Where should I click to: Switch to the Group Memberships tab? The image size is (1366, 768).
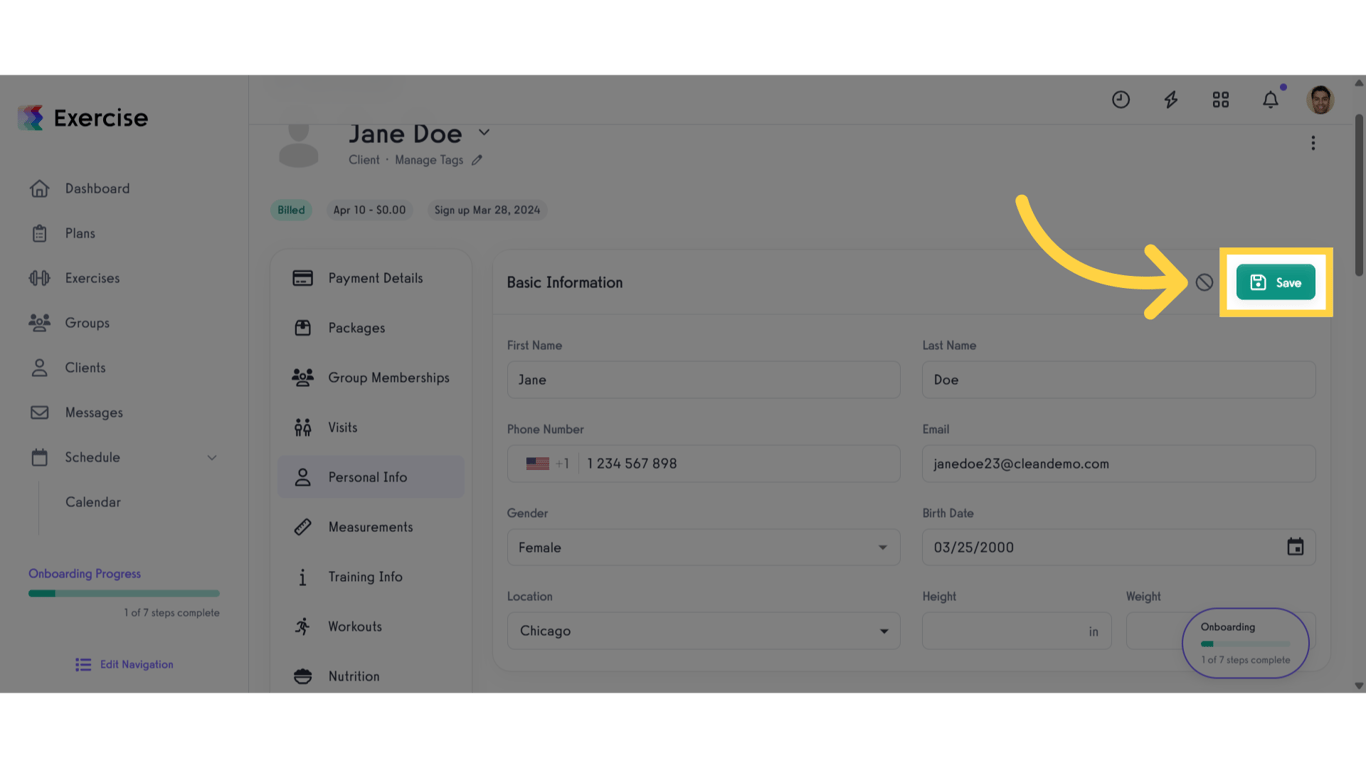[371, 378]
